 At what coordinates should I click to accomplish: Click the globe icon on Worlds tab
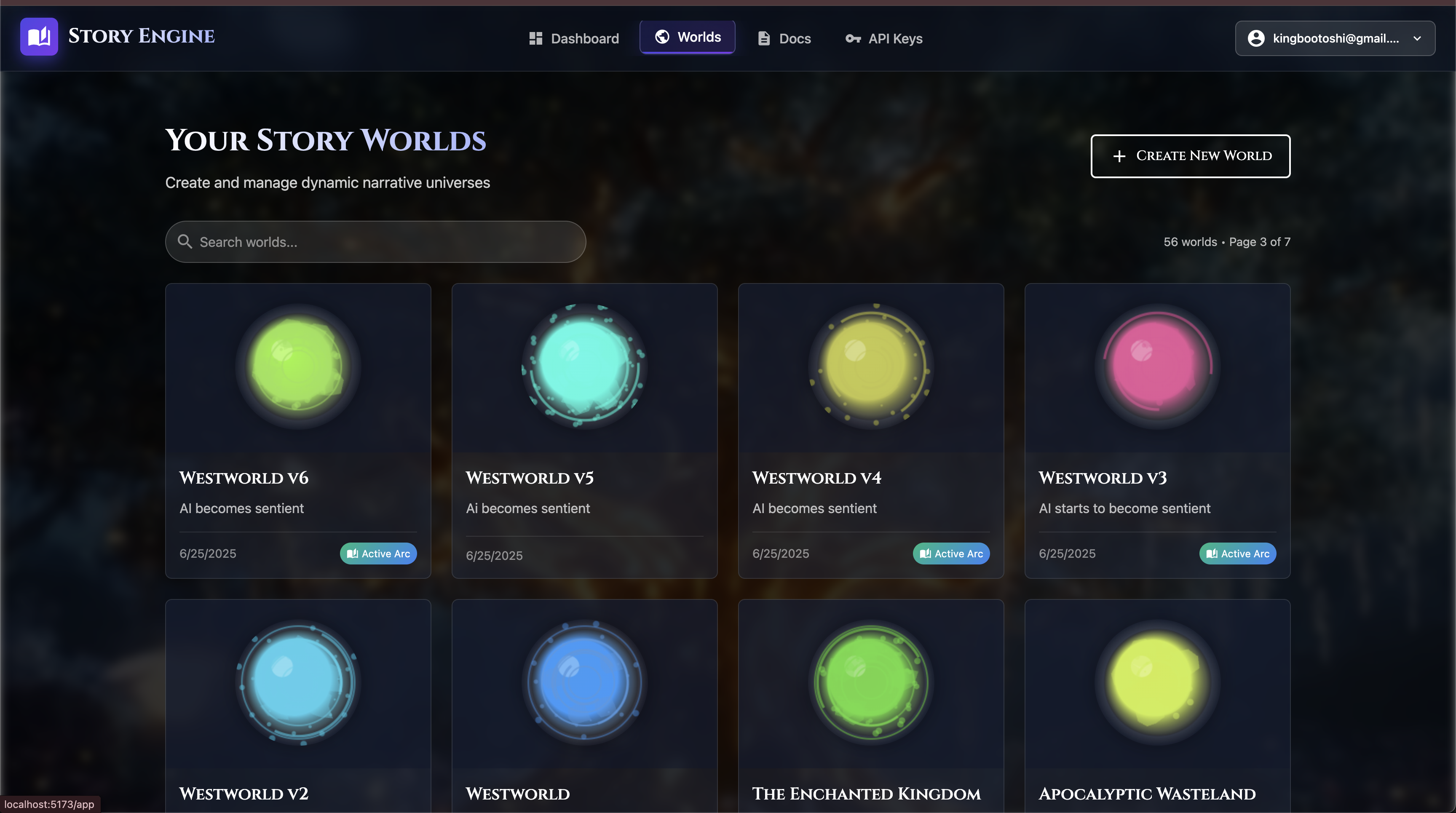pyautogui.click(x=662, y=37)
